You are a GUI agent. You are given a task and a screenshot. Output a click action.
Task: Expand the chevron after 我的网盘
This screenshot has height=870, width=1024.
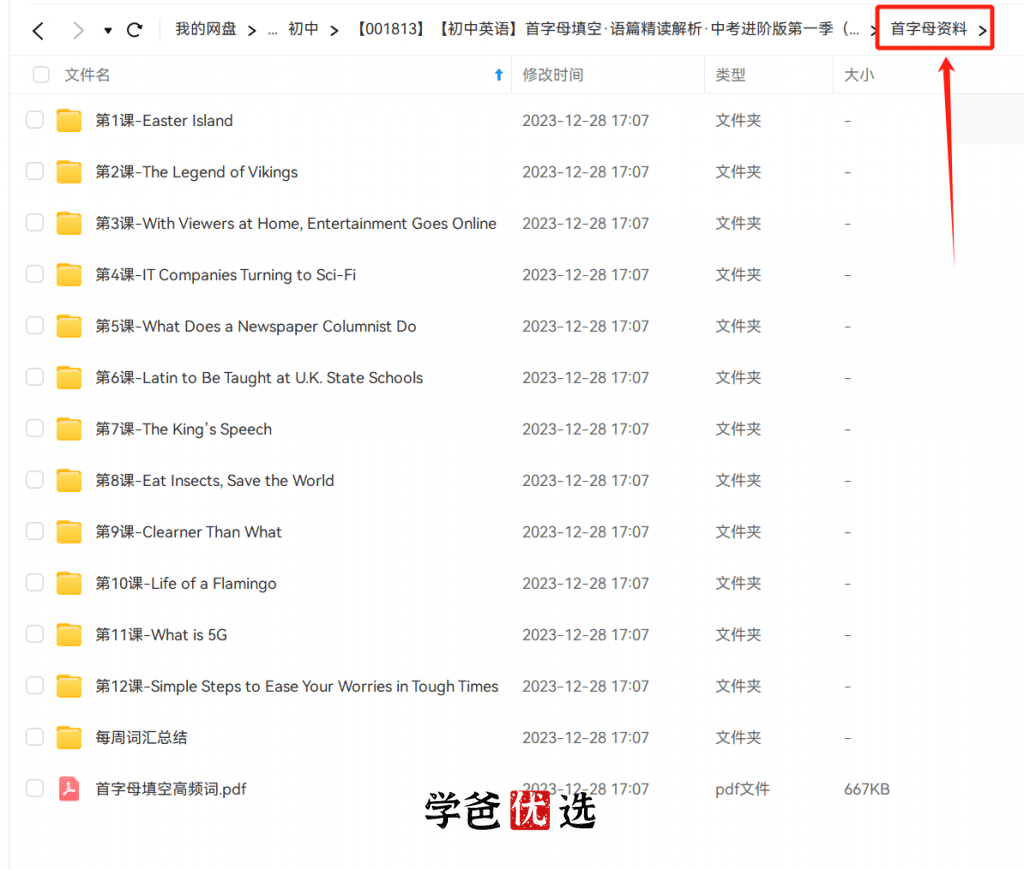coord(252,31)
